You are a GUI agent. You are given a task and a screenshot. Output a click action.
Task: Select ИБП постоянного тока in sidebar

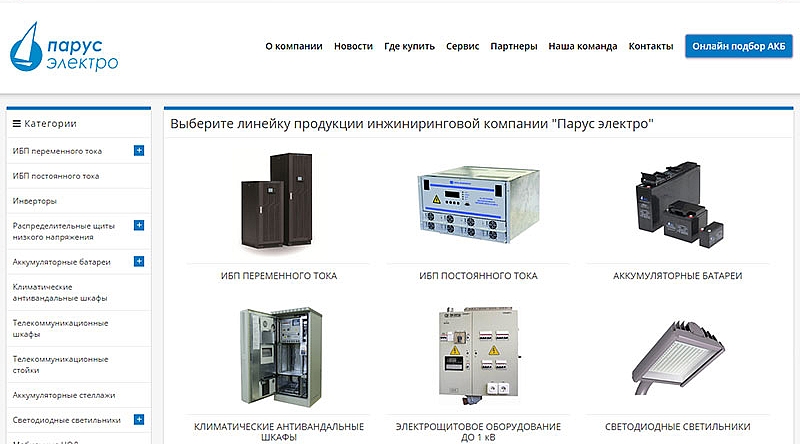click(x=56, y=176)
